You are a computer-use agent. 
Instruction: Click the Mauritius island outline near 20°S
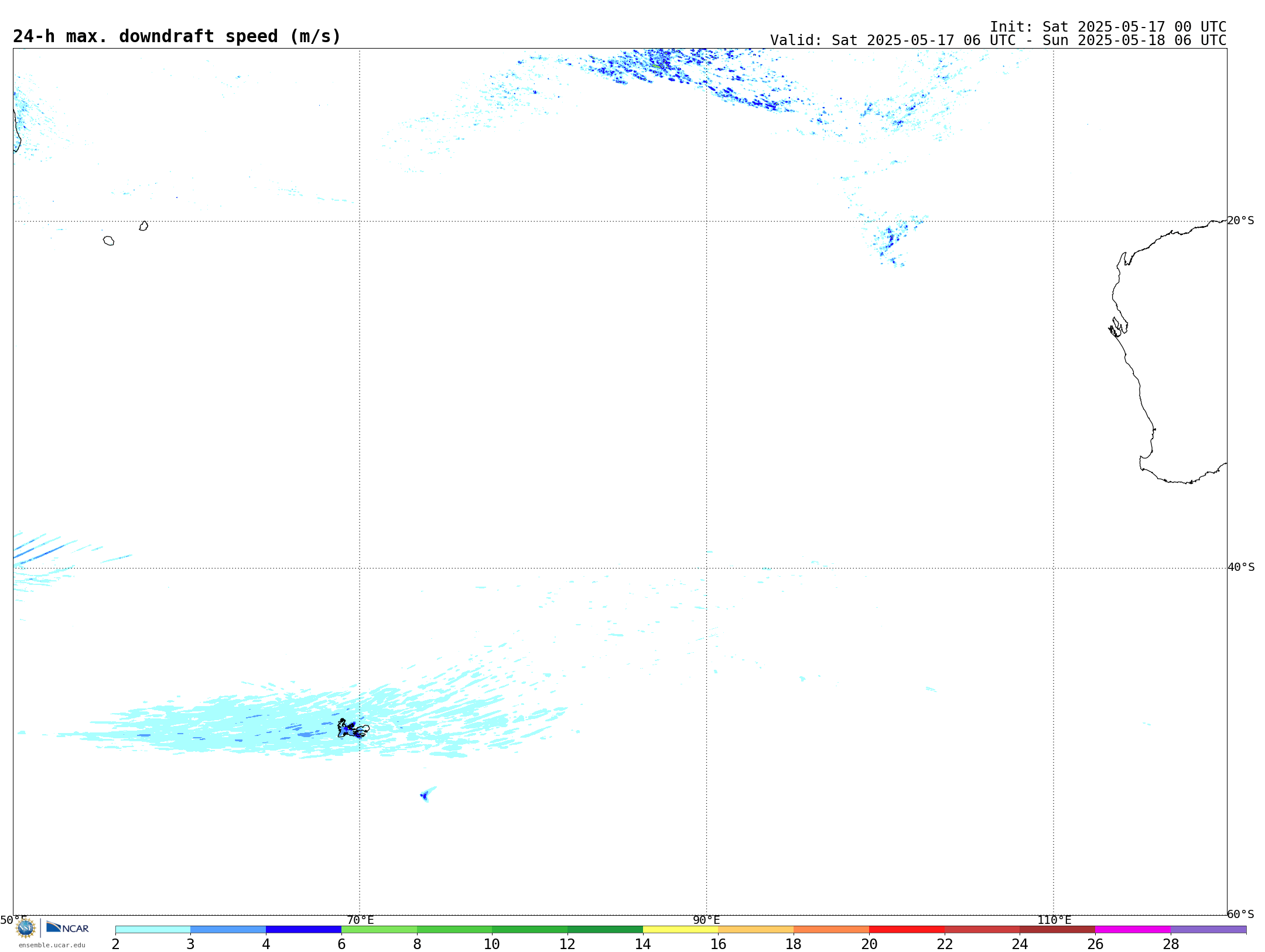(143, 226)
